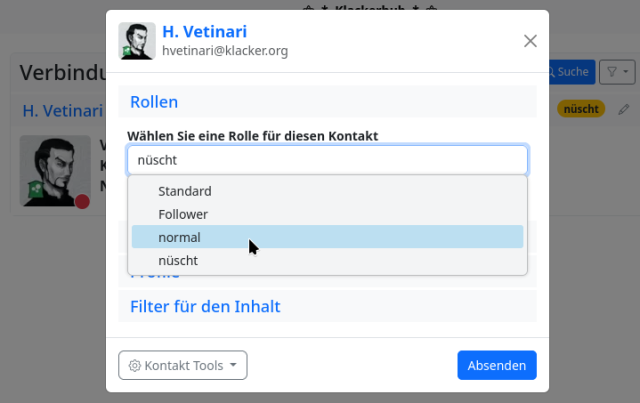Select the Standard role option
Screen dimensions: 640x403
pyautogui.click(x=184, y=190)
